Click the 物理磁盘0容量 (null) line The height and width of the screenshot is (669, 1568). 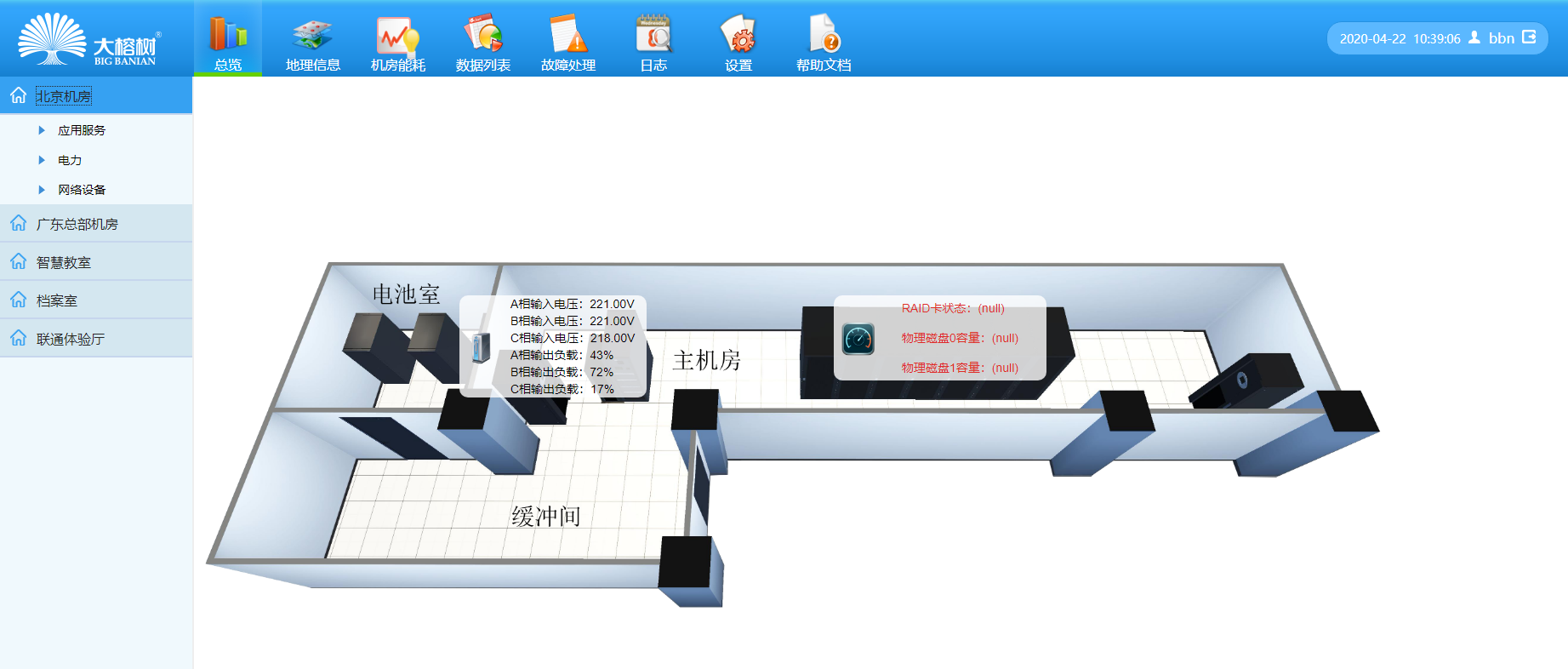point(960,338)
